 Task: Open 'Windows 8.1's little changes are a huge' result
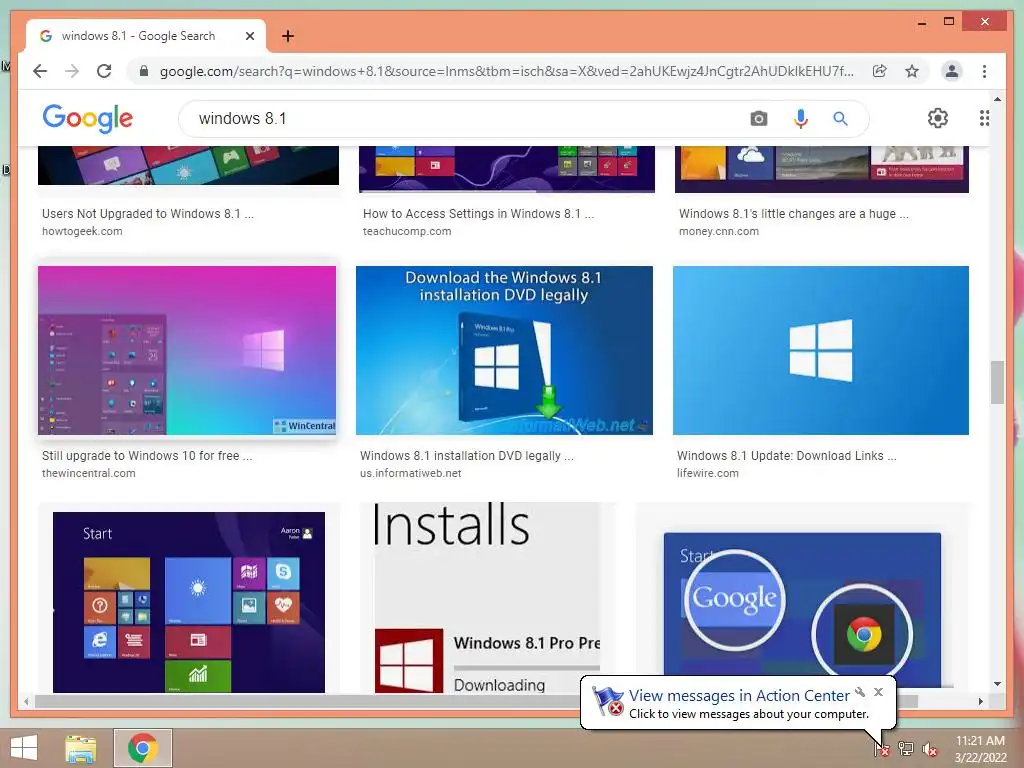(793, 214)
